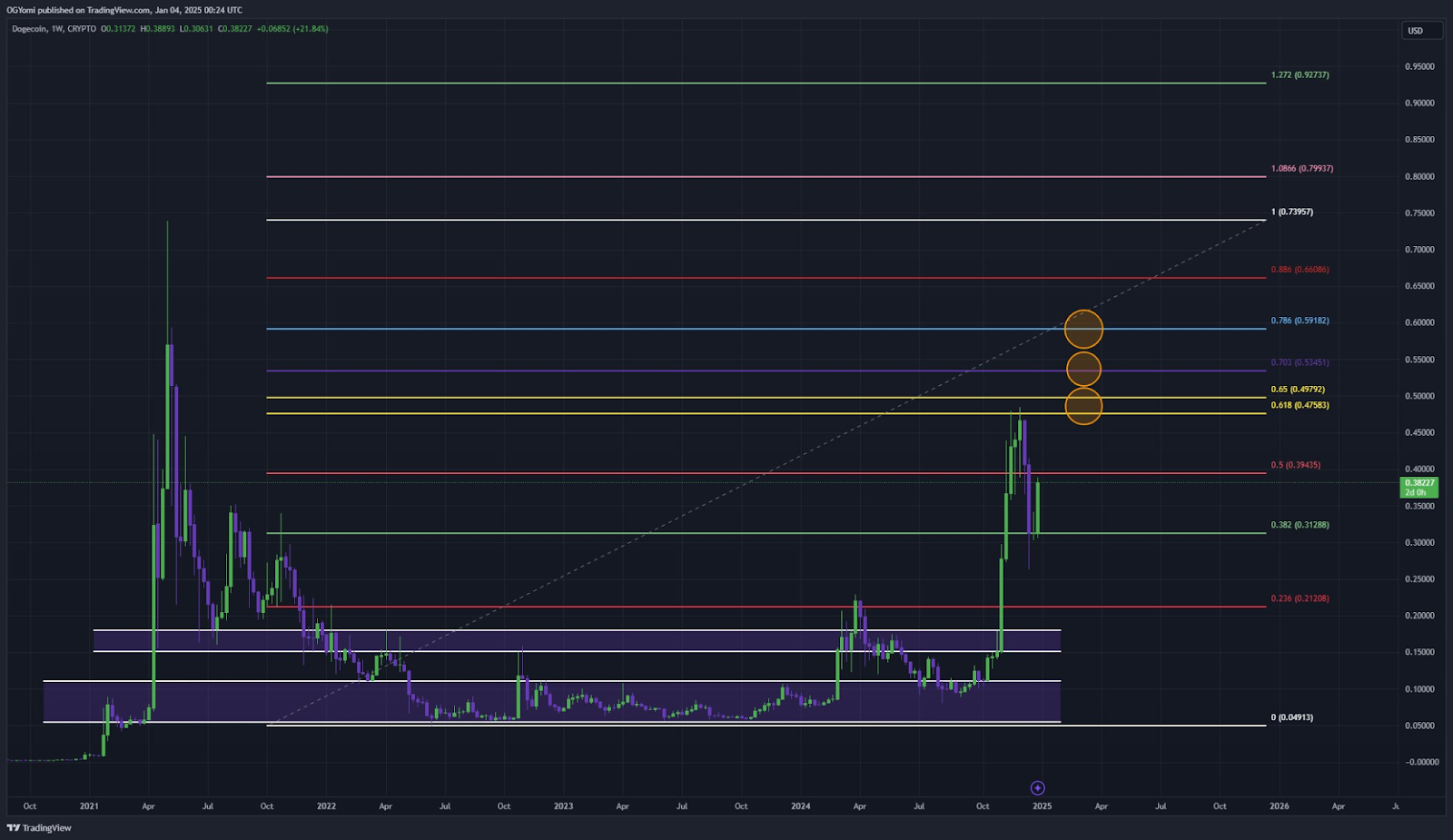
Task: Select the 0.786 (0.59182) Fibonacci label
Action: tap(1300, 321)
